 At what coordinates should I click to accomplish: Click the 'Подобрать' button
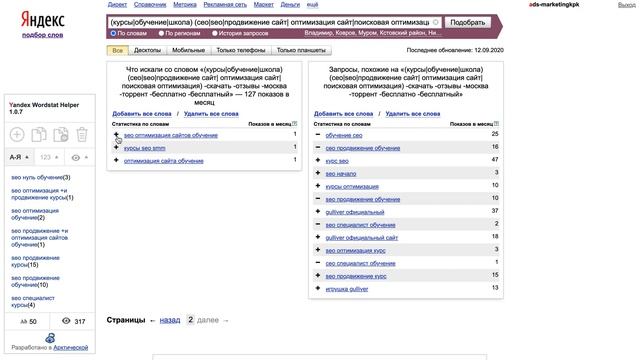[467, 22]
